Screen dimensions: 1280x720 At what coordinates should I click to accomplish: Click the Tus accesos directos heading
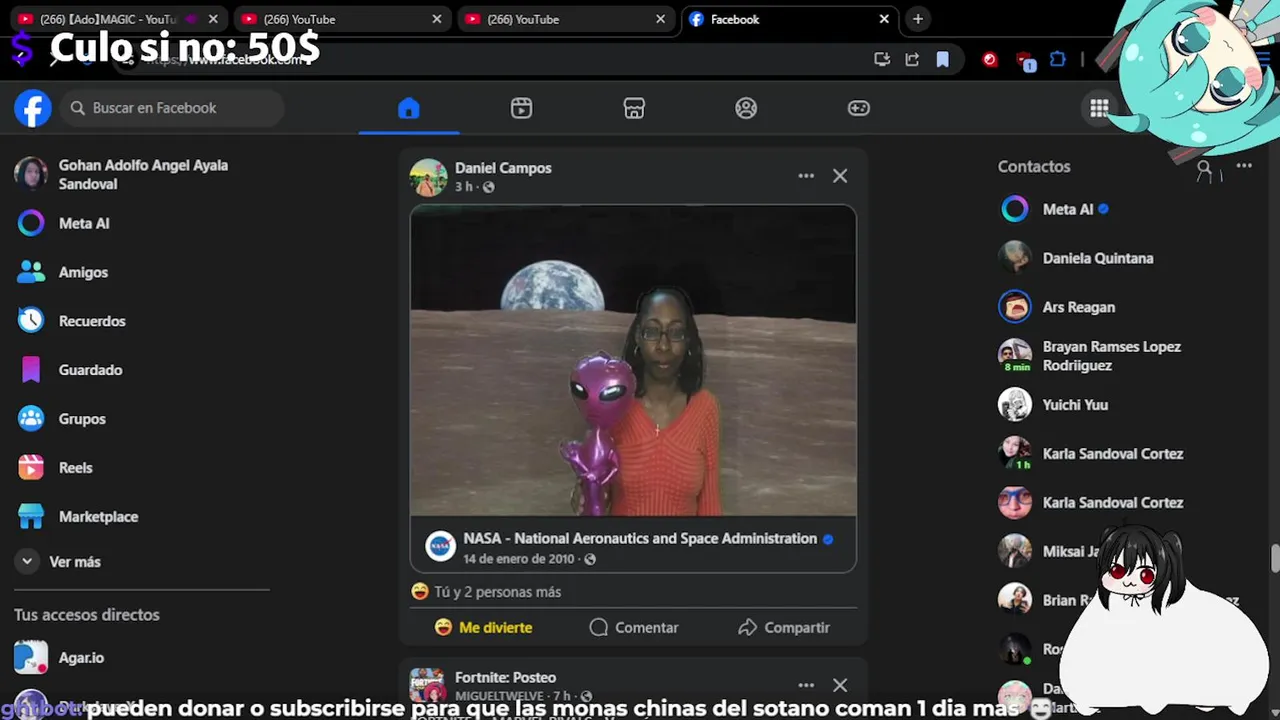pos(87,615)
